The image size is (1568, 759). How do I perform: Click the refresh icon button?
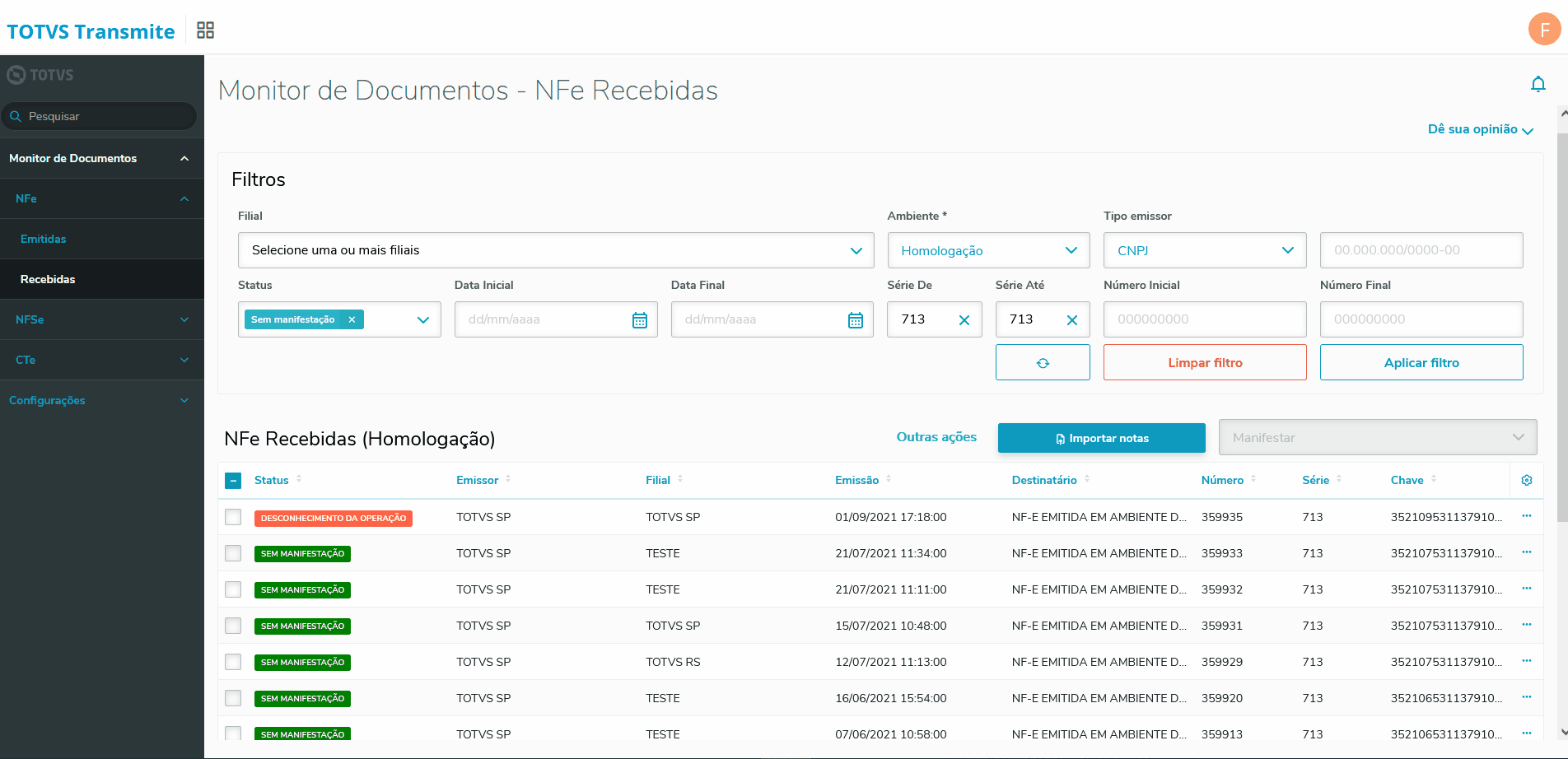(1043, 362)
